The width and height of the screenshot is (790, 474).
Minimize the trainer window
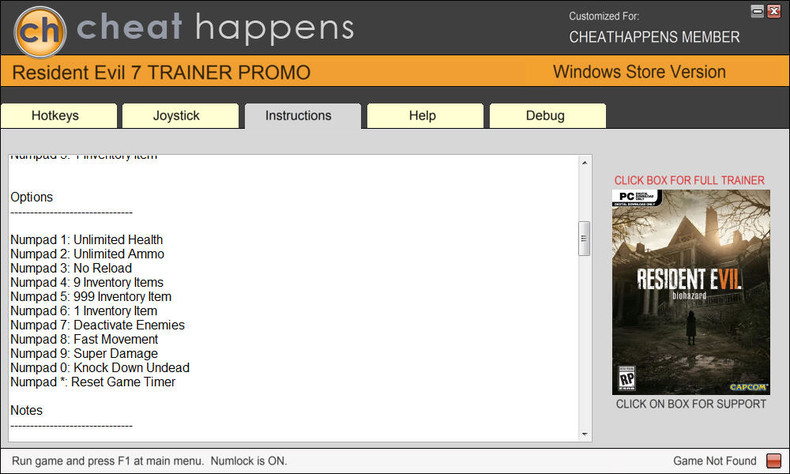click(757, 11)
